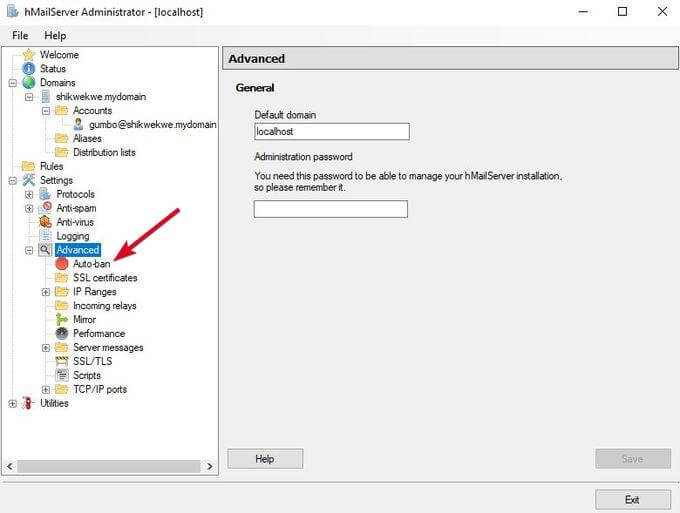Expand the Utilities node
The height and width of the screenshot is (513, 680).
coord(13,403)
